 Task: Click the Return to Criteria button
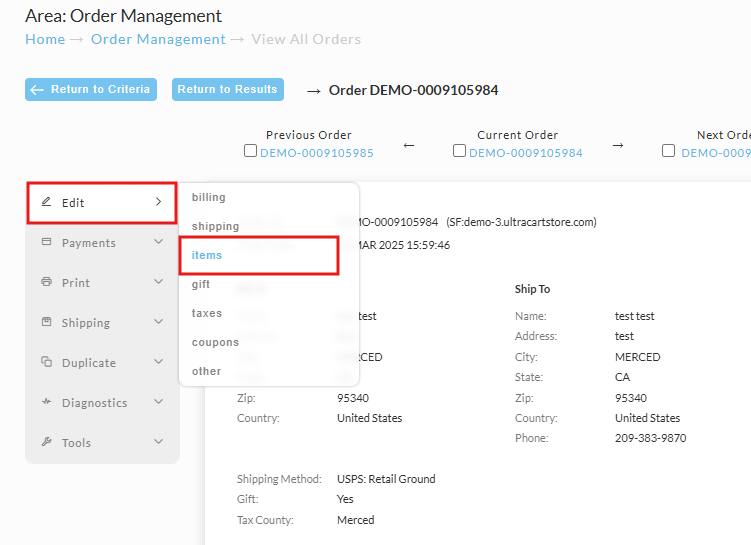coord(91,90)
